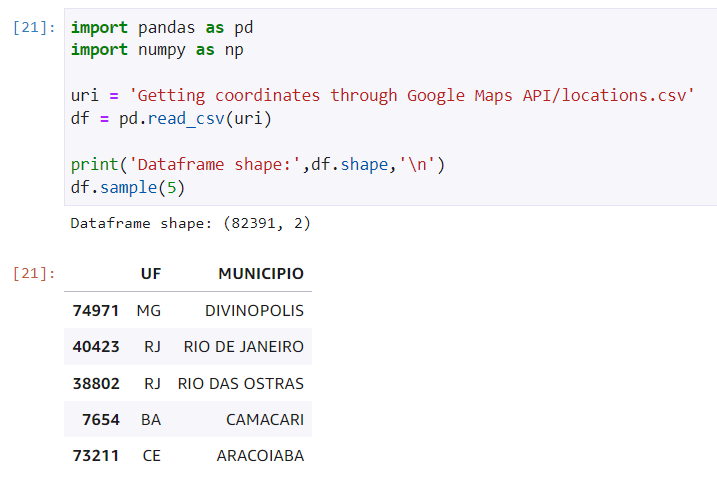Image resolution: width=717 pixels, height=501 pixels.
Task: Click the 'df.sample(5)' line
Action: [x=128, y=187]
